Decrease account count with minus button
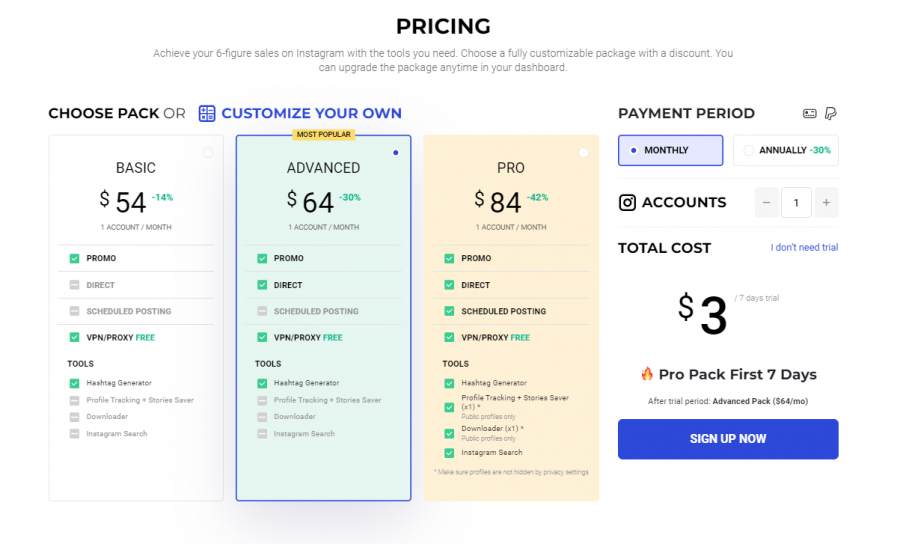 (x=767, y=203)
